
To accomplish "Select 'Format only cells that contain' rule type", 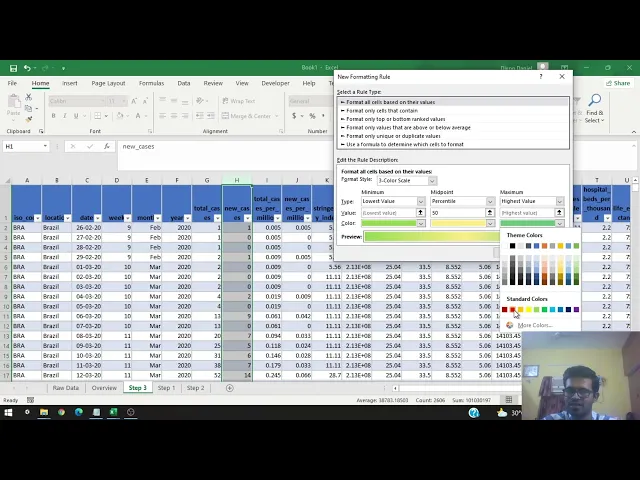I will [453, 111].
